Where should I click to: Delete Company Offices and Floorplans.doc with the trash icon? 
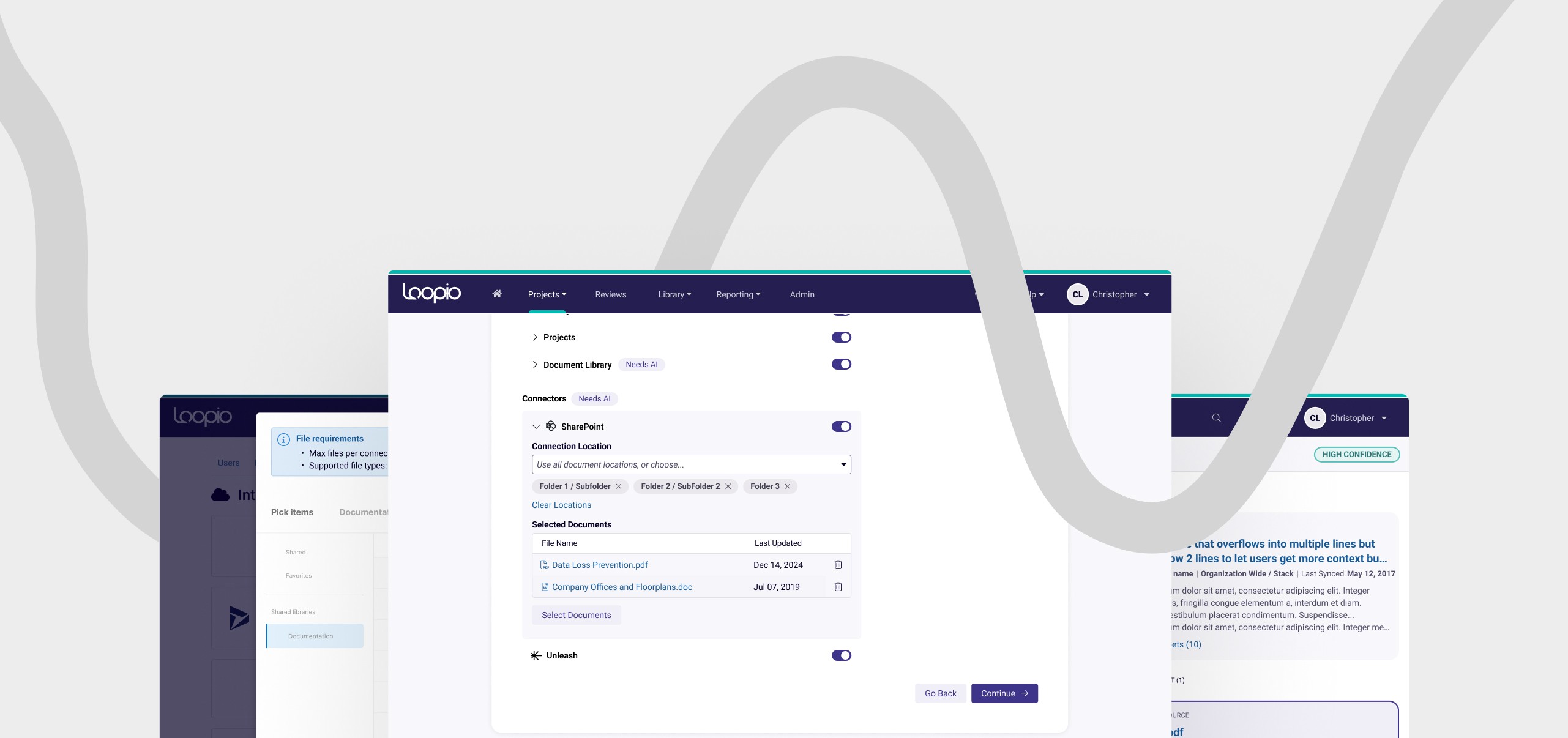(x=838, y=587)
